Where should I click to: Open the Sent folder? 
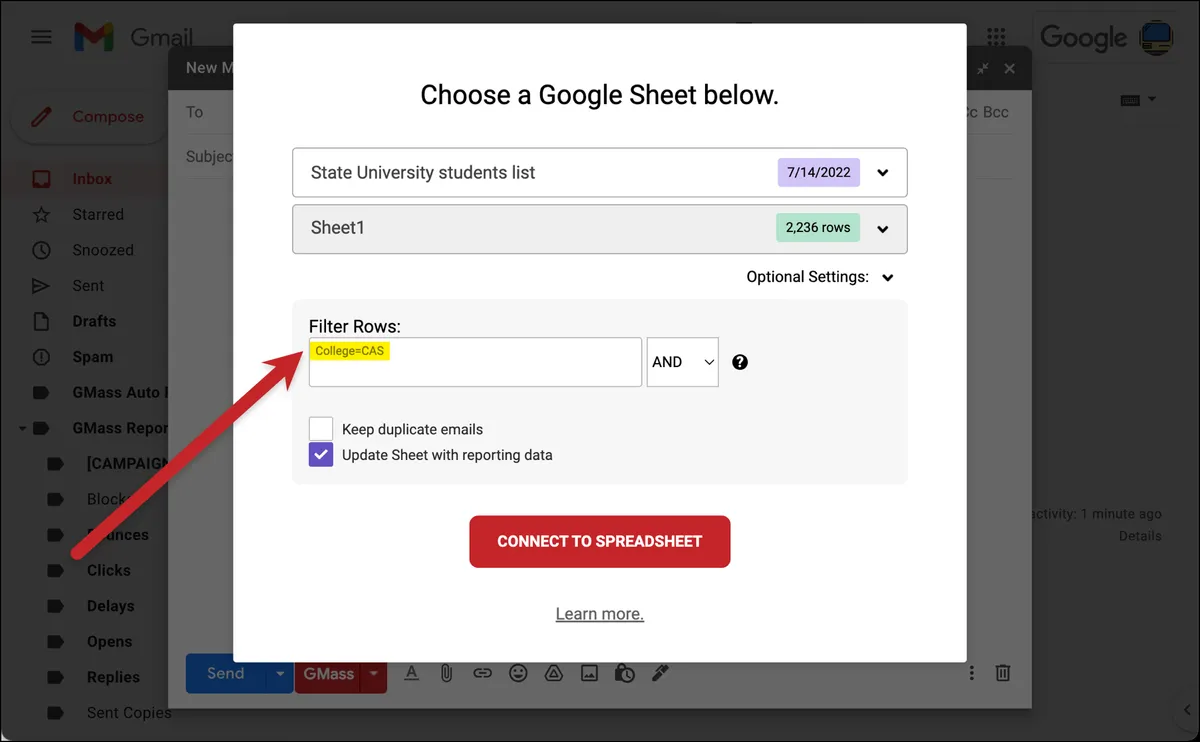tap(88, 286)
